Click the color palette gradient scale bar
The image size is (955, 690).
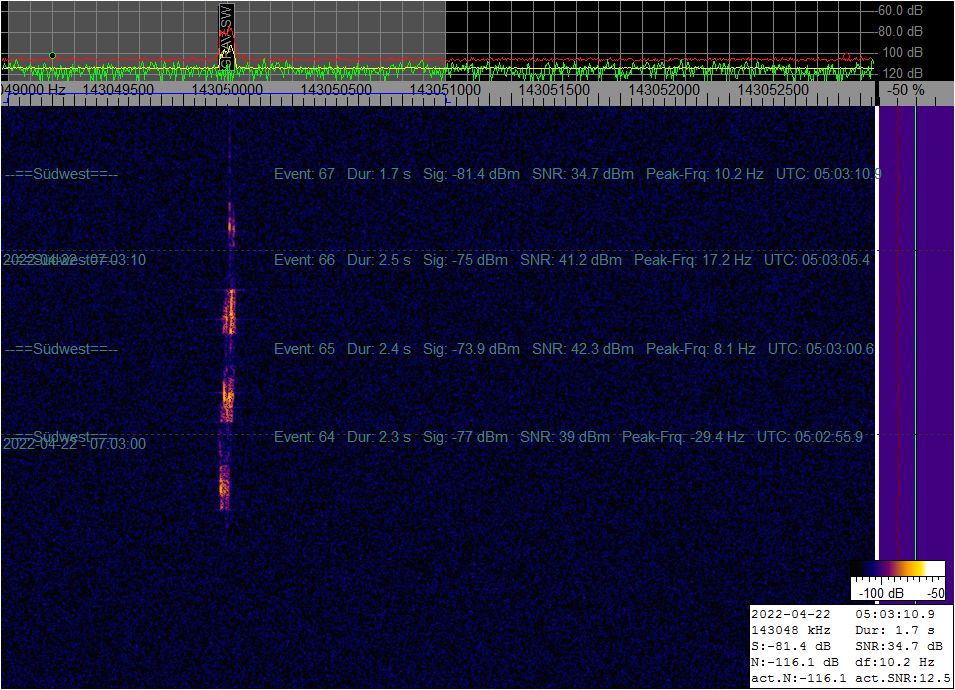click(898, 569)
